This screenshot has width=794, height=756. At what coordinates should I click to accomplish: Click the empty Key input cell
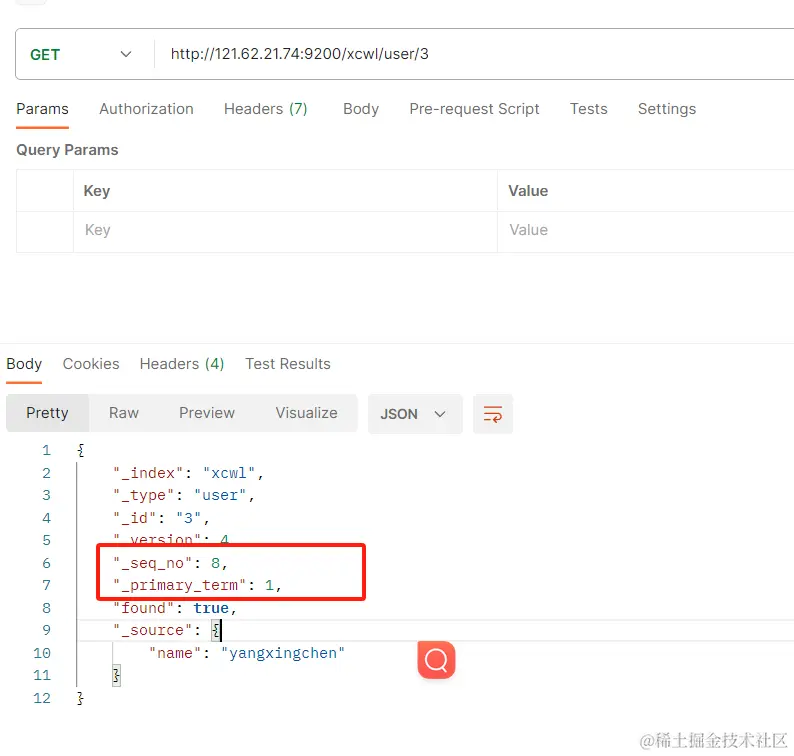click(x=285, y=230)
